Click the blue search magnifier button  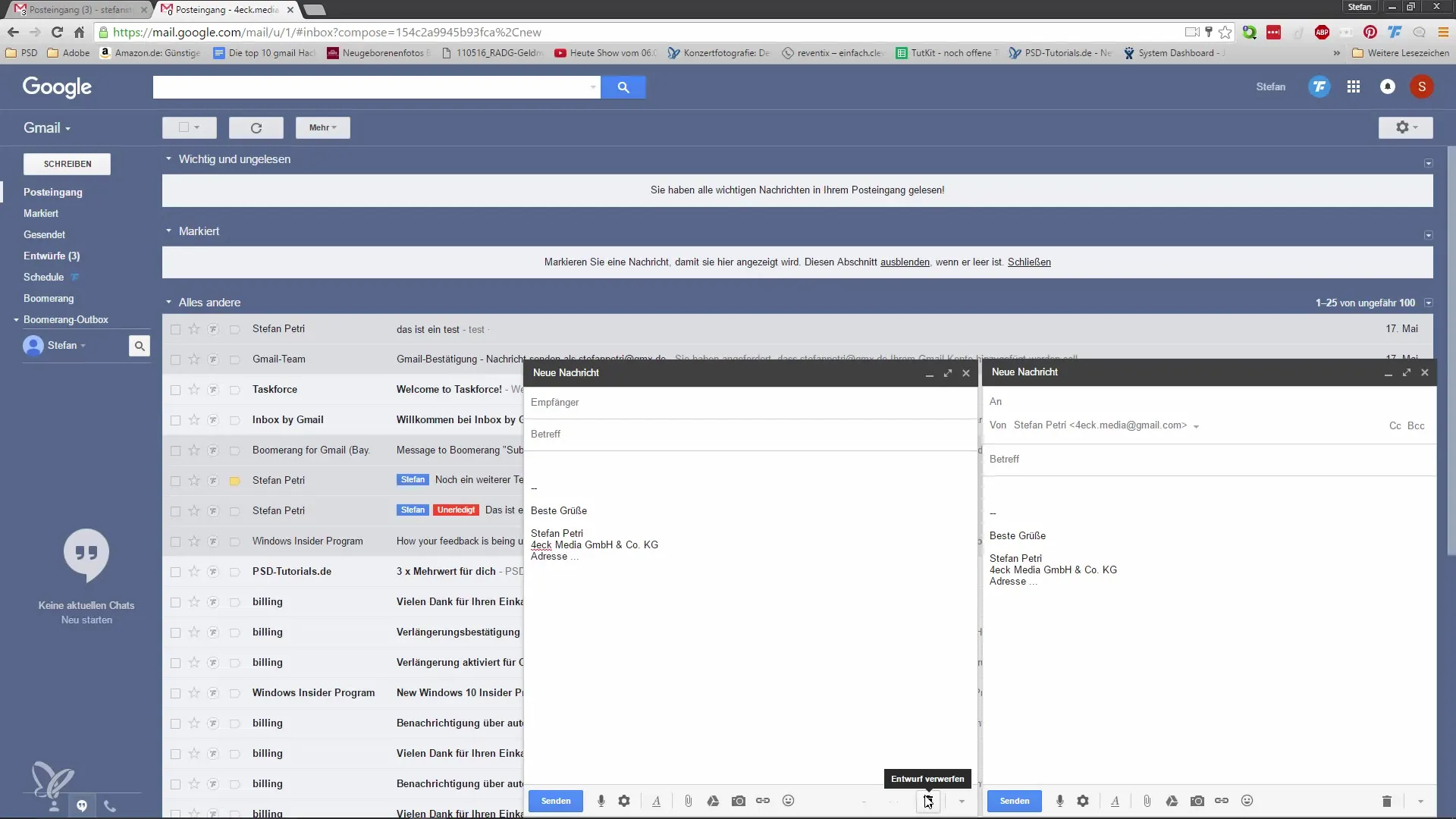point(623,87)
